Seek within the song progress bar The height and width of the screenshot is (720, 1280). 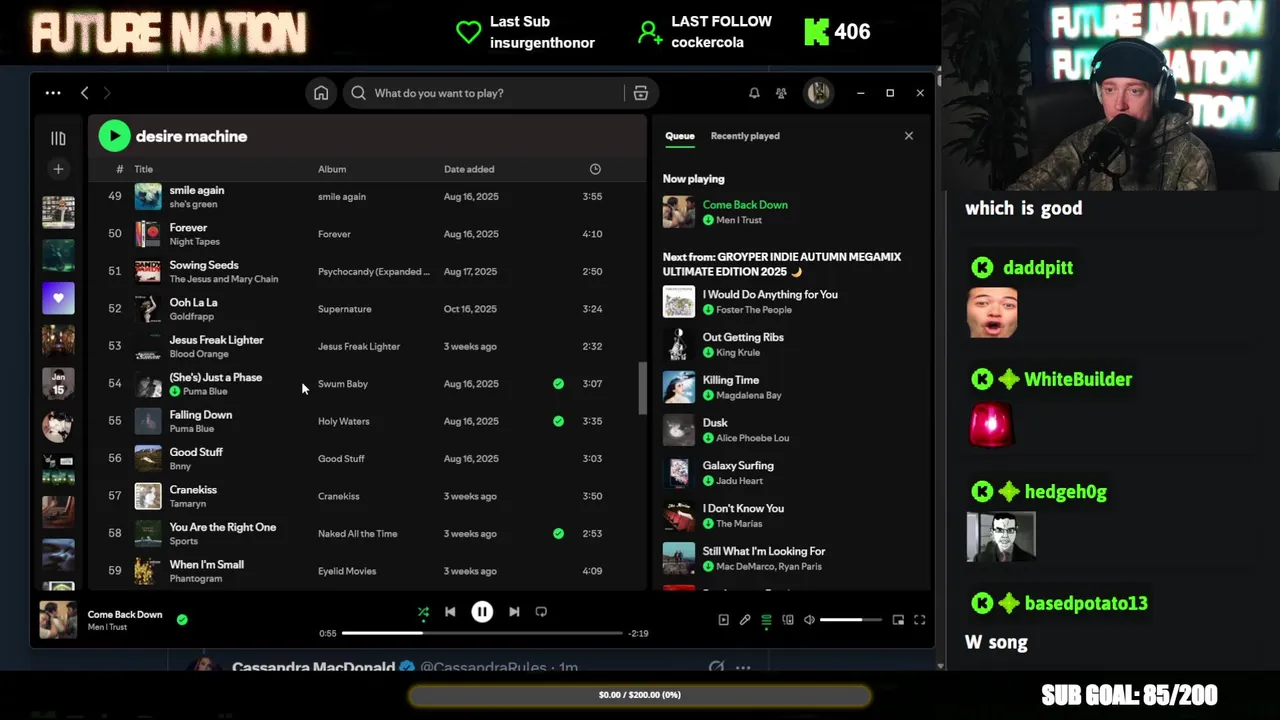click(x=482, y=633)
